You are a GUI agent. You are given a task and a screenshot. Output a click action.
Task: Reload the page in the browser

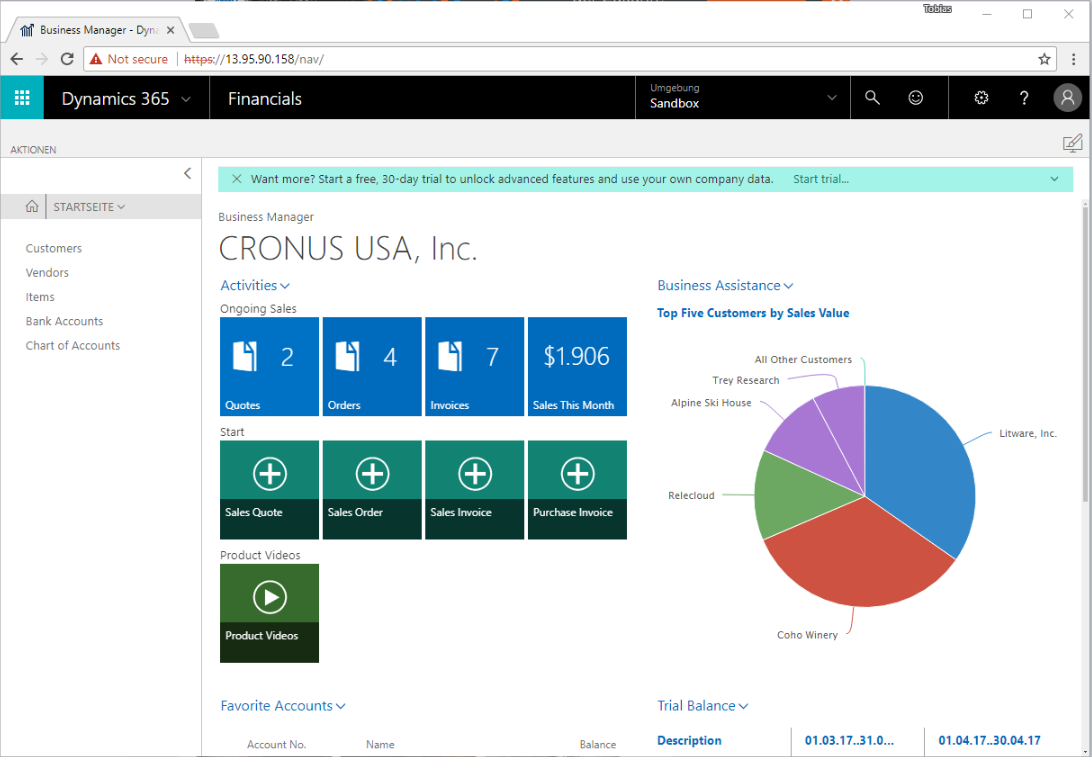coord(67,59)
